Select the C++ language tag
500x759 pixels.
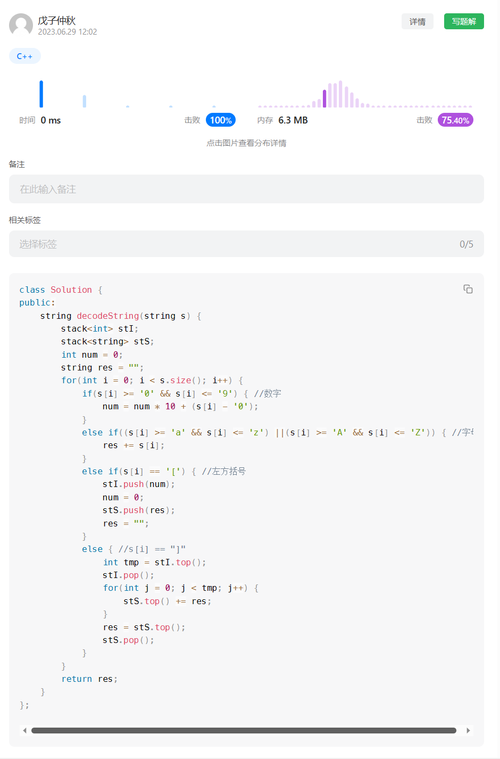25,56
